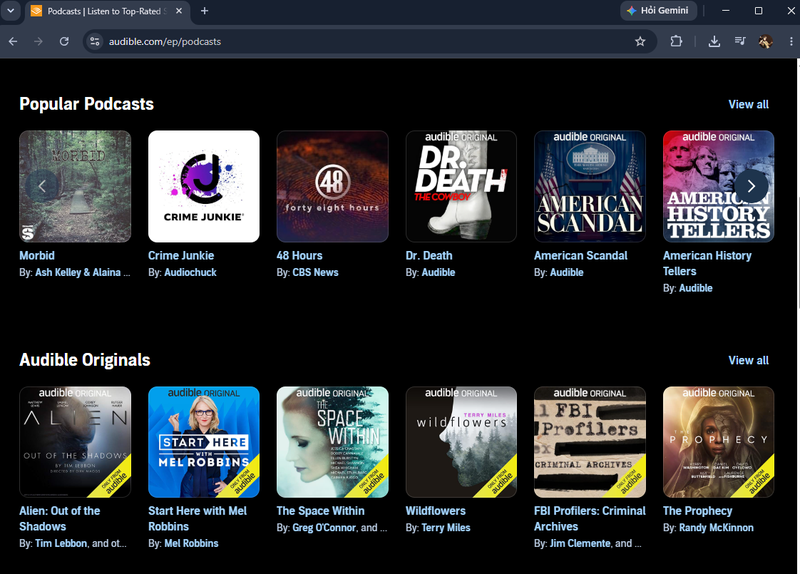Open the Dr. Death title link

(x=429, y=256)
